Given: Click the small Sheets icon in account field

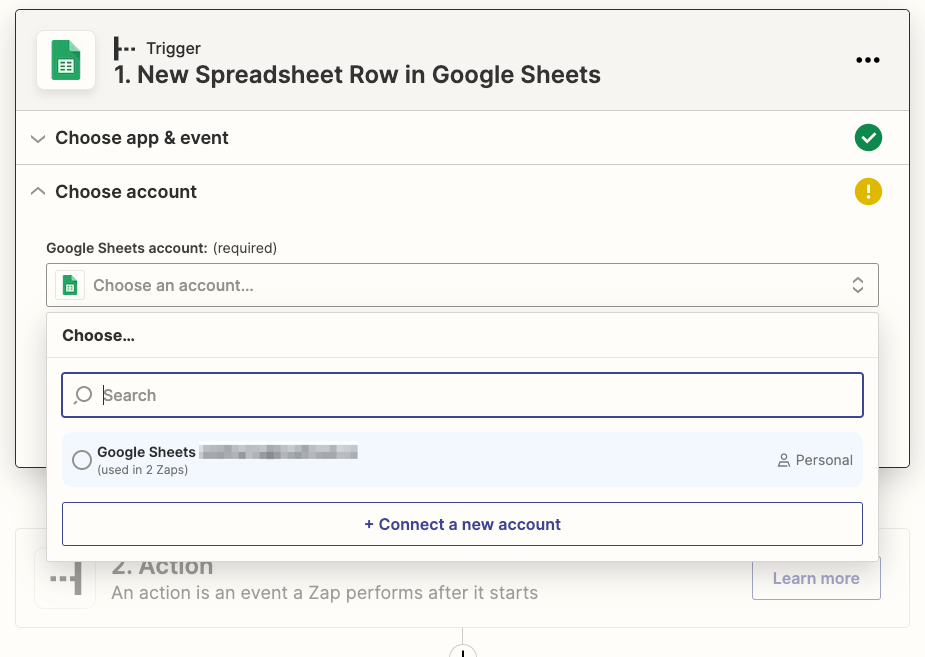Looking at the screenshot, I should (70, 285).
